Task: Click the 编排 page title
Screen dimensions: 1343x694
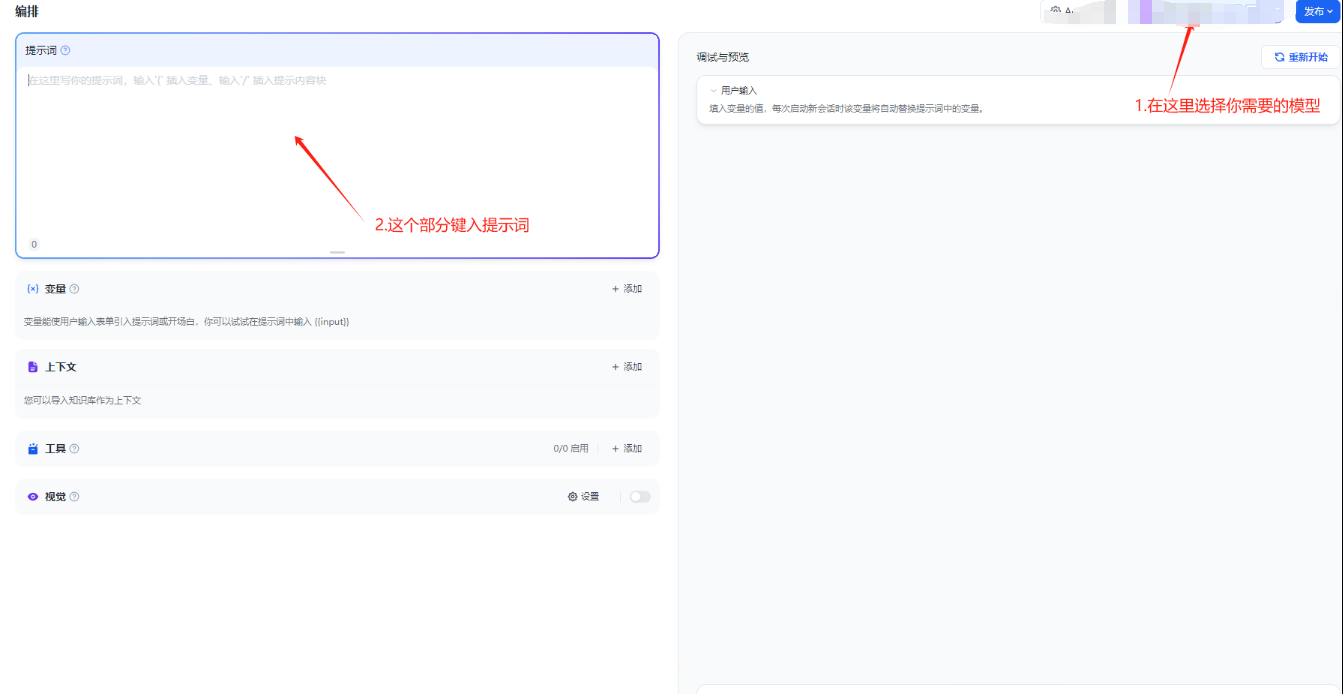Action: coord(27,11)
